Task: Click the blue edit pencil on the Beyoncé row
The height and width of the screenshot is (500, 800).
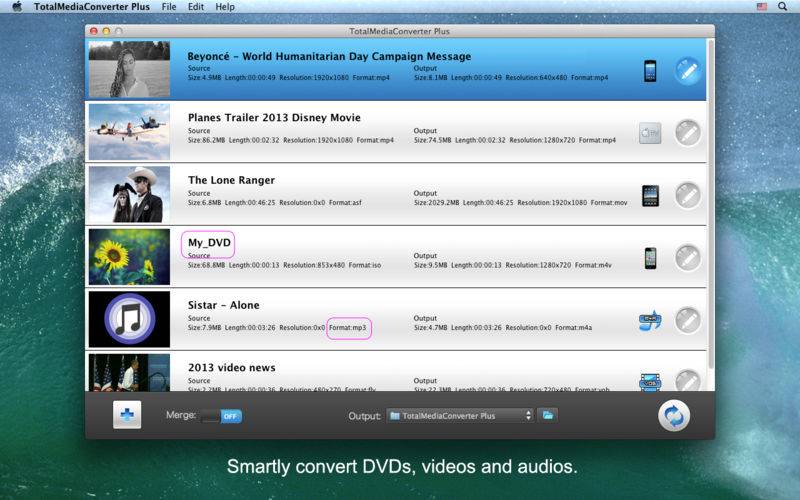Action: point(688,71)
